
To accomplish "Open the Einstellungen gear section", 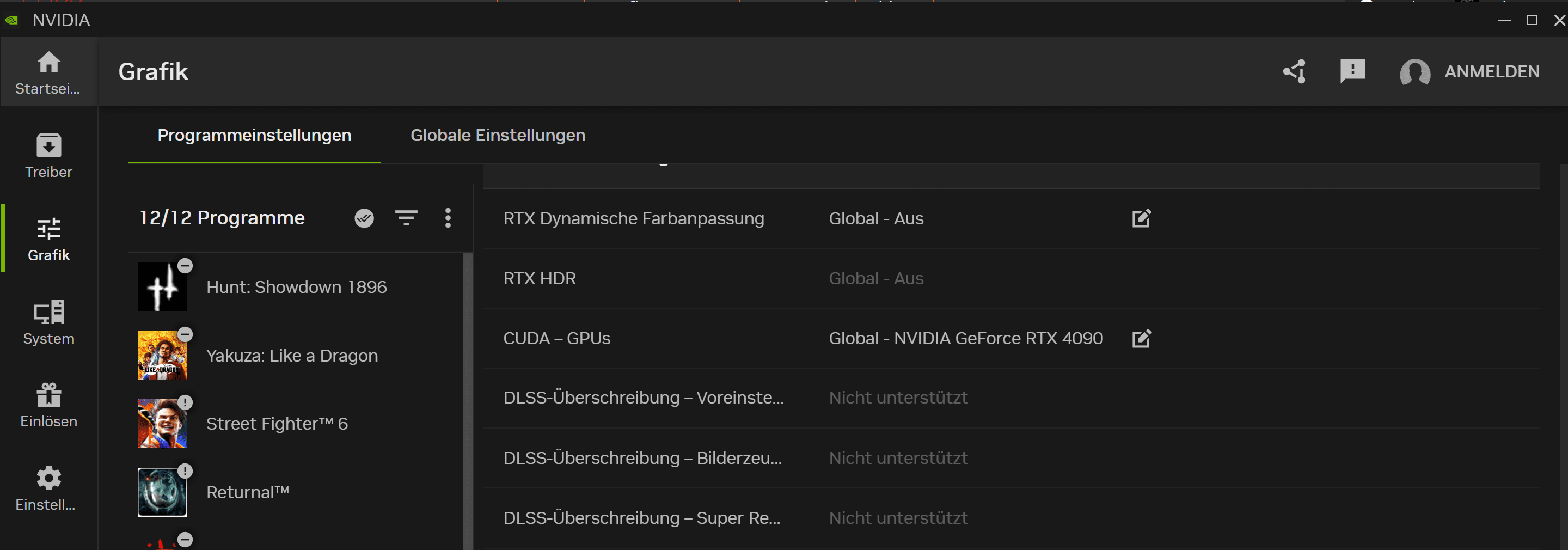I will click(x=48, y=488).
